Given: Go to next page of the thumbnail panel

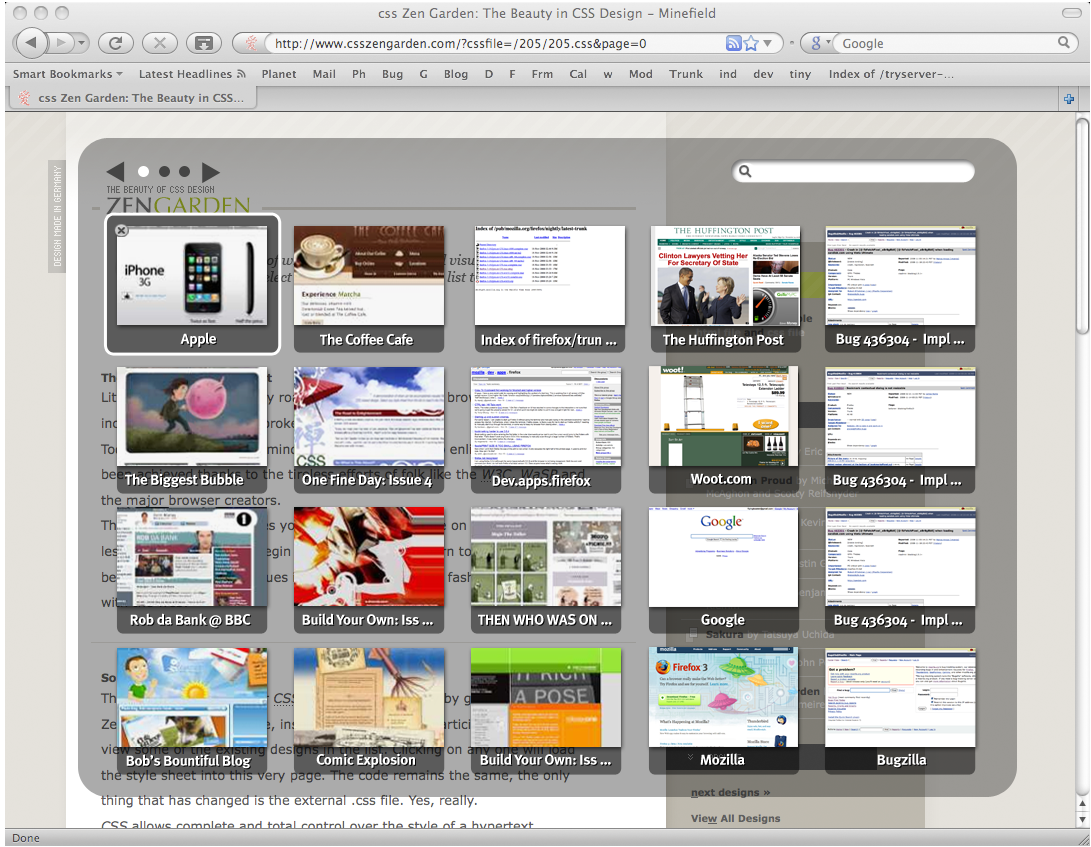Looking at the screenshot, I should click(211, 171).
